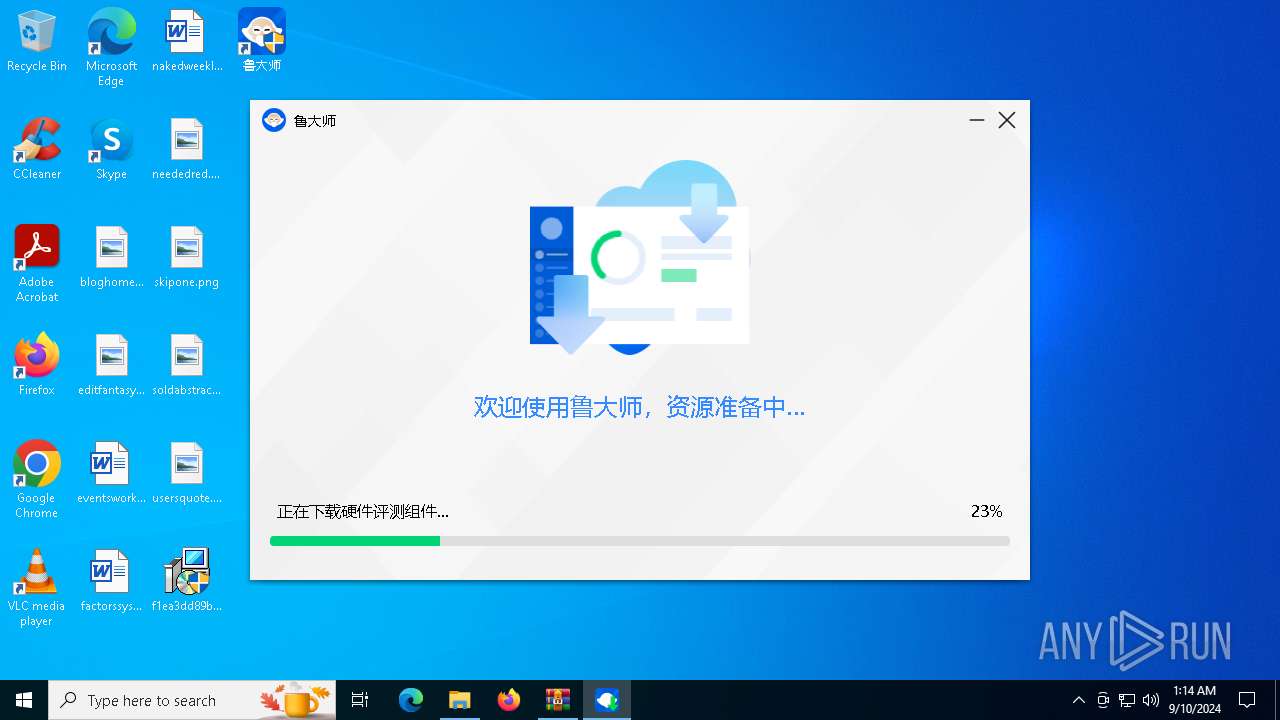The width and height of the screenshot is (1280, 720).
Task: Open the clock showing 1:14 AM
Action: (x=1195, y=700)
